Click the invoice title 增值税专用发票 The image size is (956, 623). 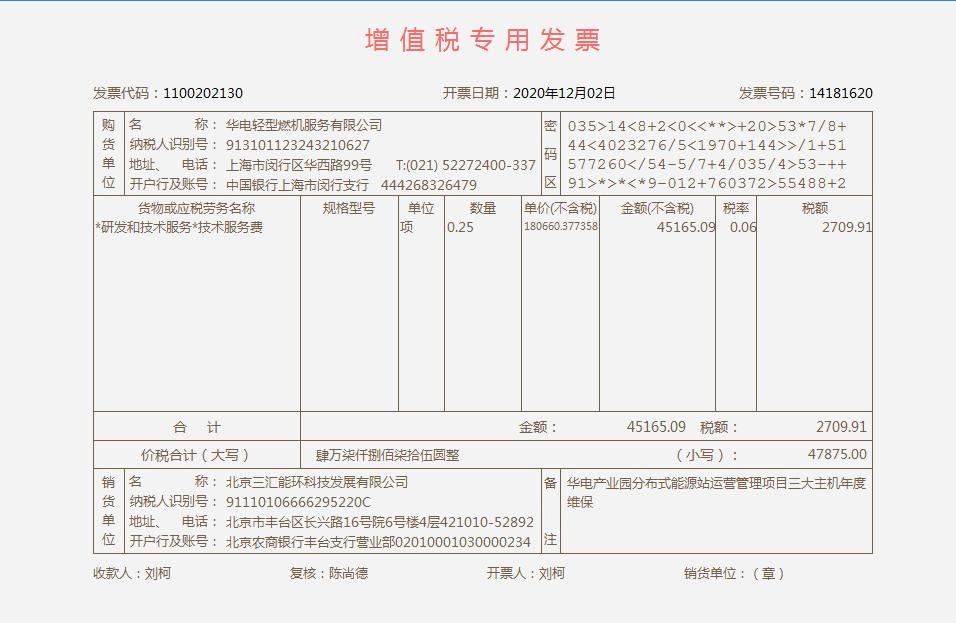[x=482, y=40]
